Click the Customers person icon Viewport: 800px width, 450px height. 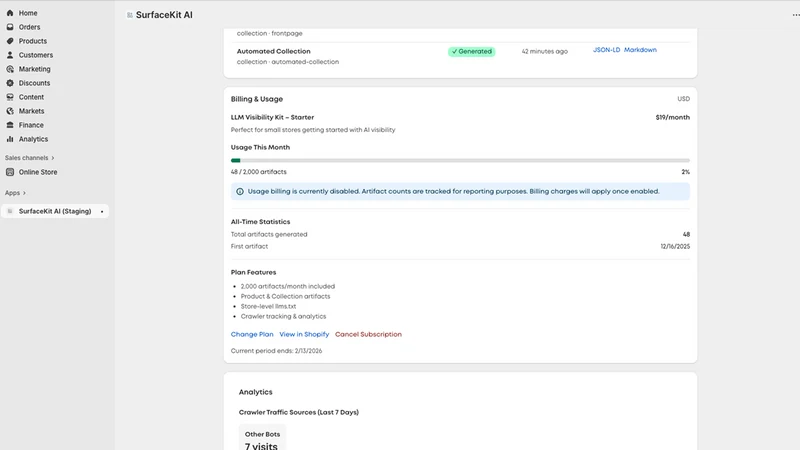[x=10, y=55]
